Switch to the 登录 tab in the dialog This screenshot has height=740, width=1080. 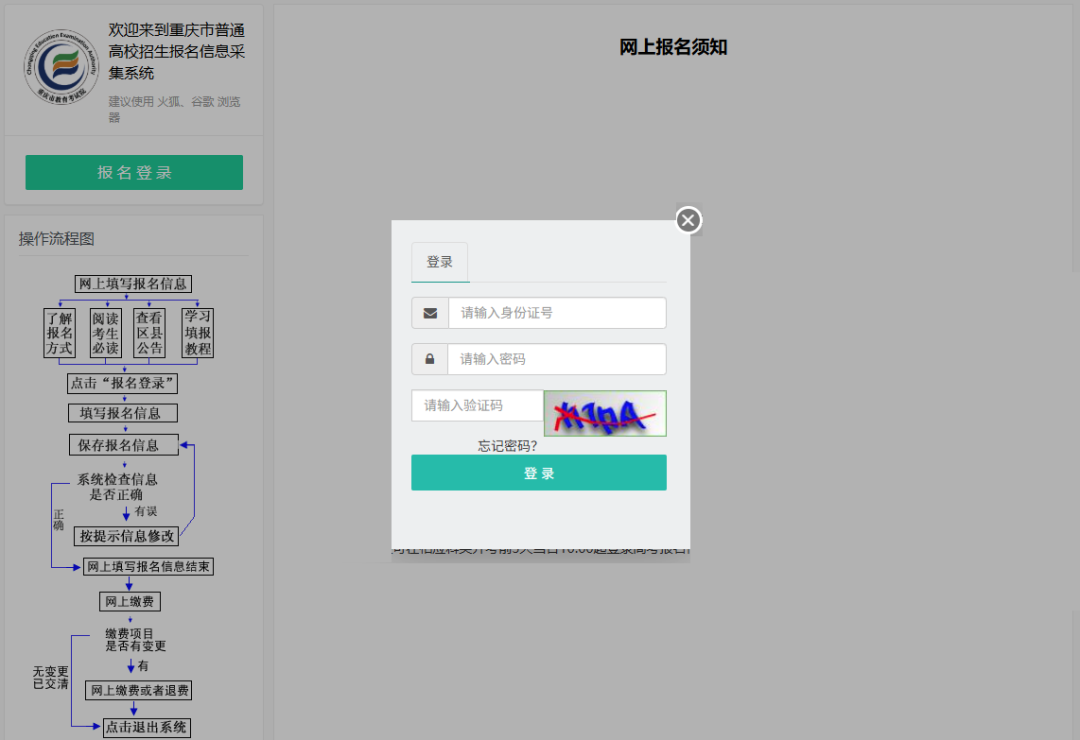pos(439,262)
